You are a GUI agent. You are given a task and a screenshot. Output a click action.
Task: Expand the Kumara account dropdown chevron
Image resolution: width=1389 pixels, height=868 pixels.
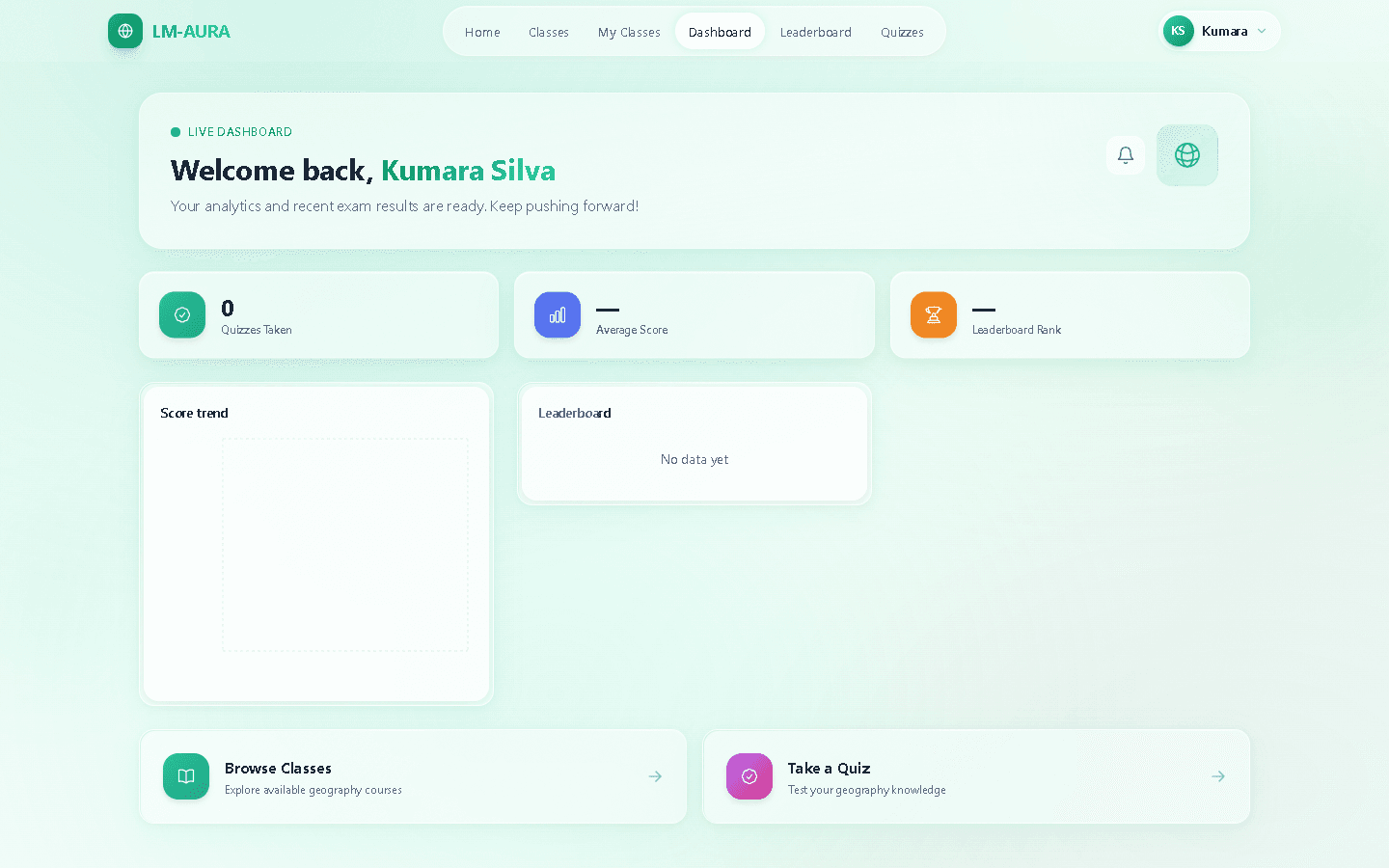tap(1262, 31)
